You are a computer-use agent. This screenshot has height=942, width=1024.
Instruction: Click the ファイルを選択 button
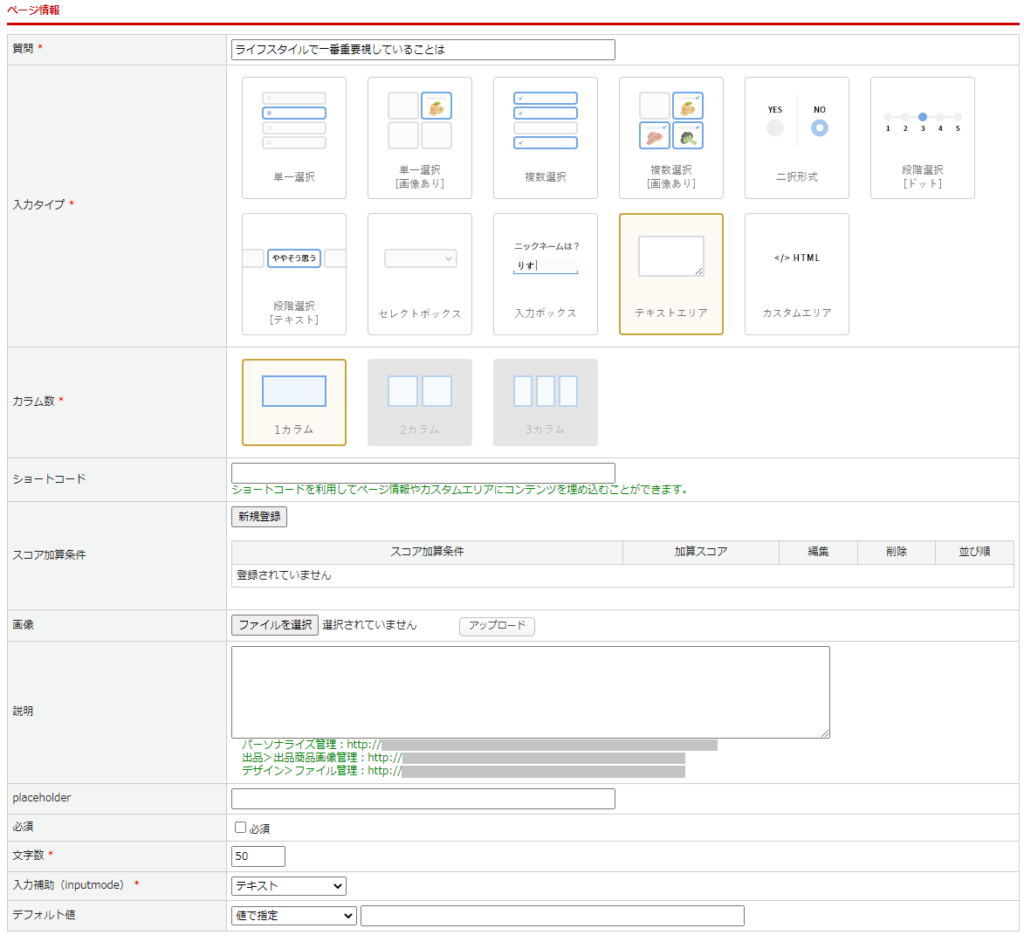(x=275, y=625)
